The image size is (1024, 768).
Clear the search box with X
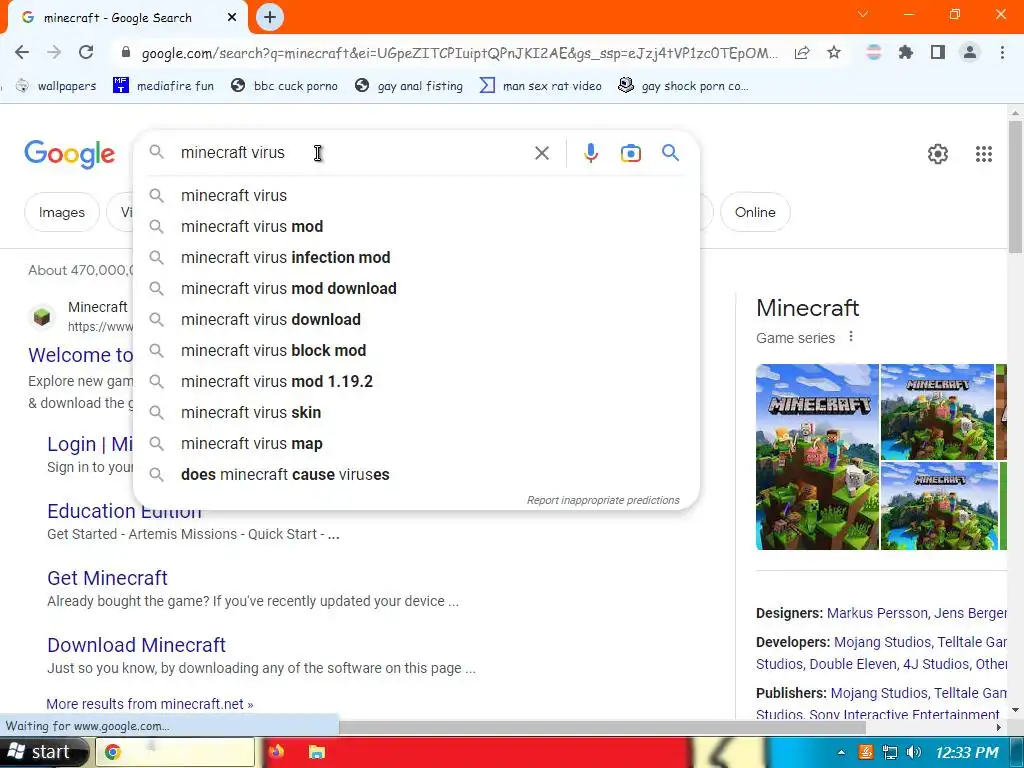541,153
